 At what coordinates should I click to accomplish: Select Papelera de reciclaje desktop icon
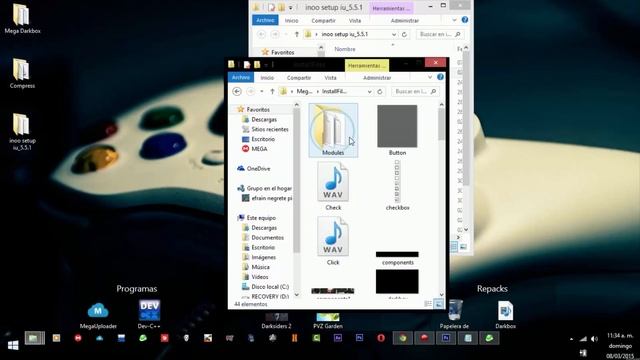click(455, 315)
